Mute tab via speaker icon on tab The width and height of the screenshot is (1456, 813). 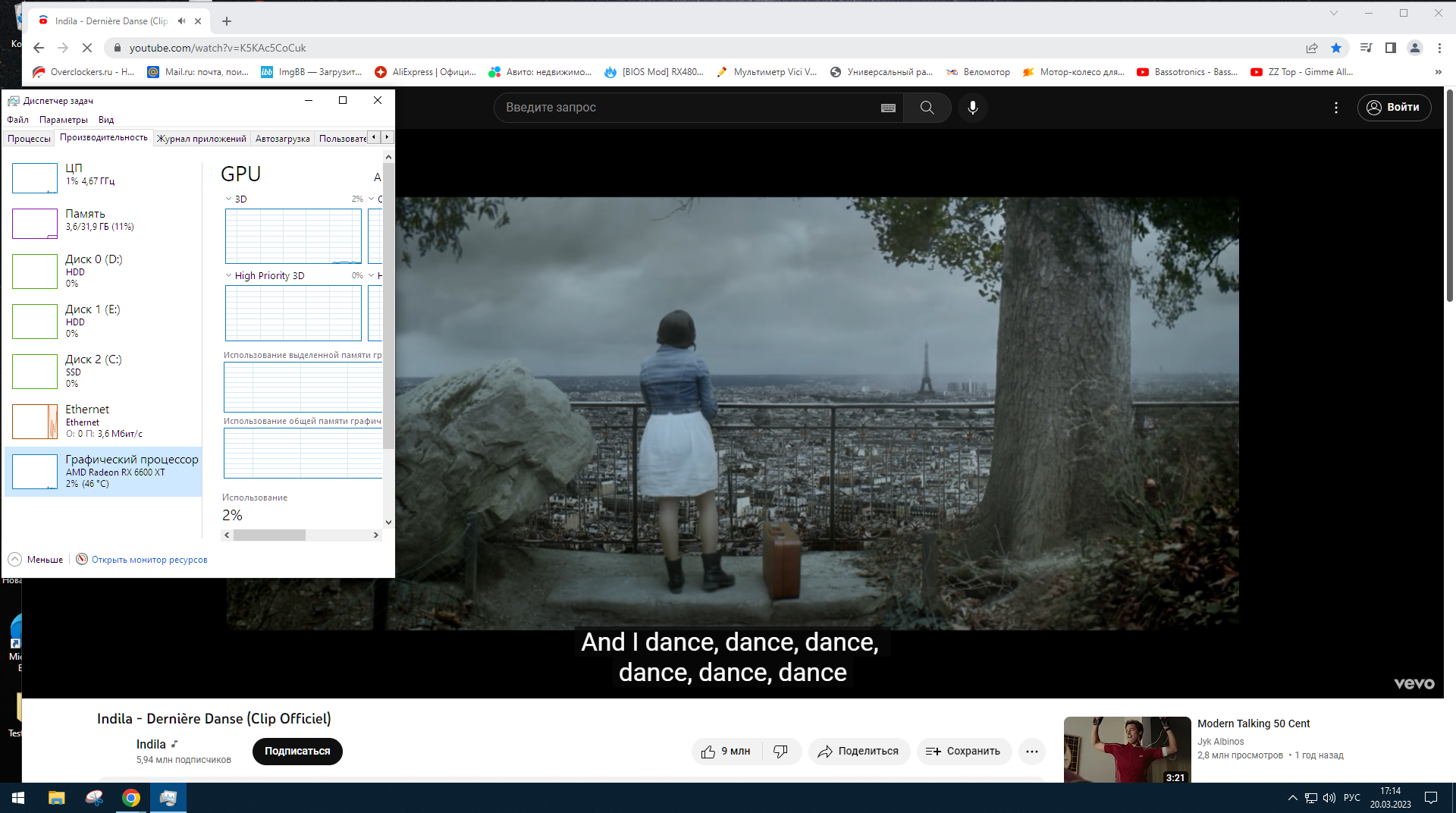coord(181,21)
